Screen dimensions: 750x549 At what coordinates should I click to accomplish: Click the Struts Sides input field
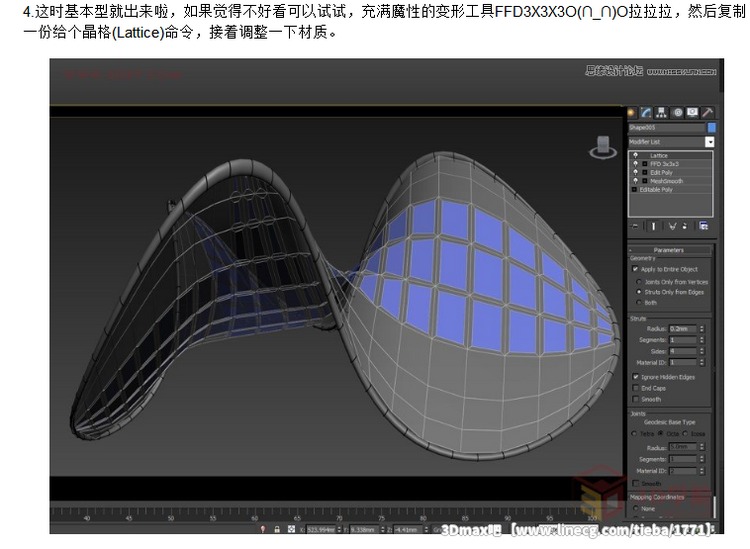(x=683, y=351)
